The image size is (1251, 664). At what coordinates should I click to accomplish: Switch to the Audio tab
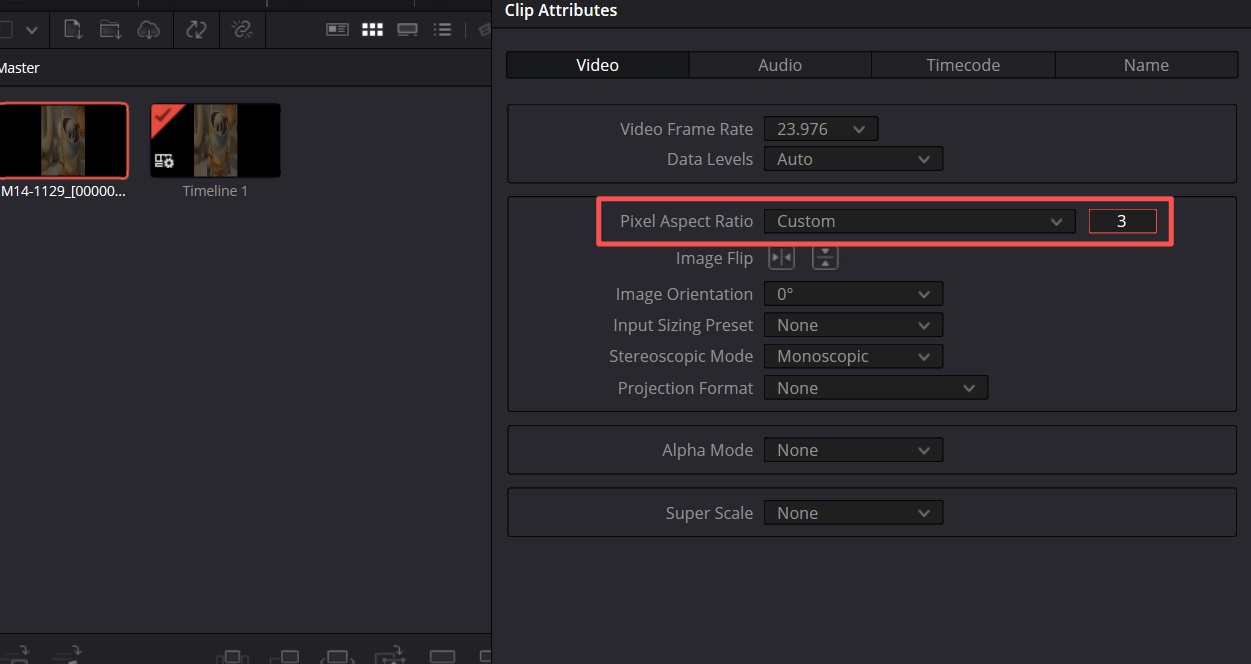780,65
